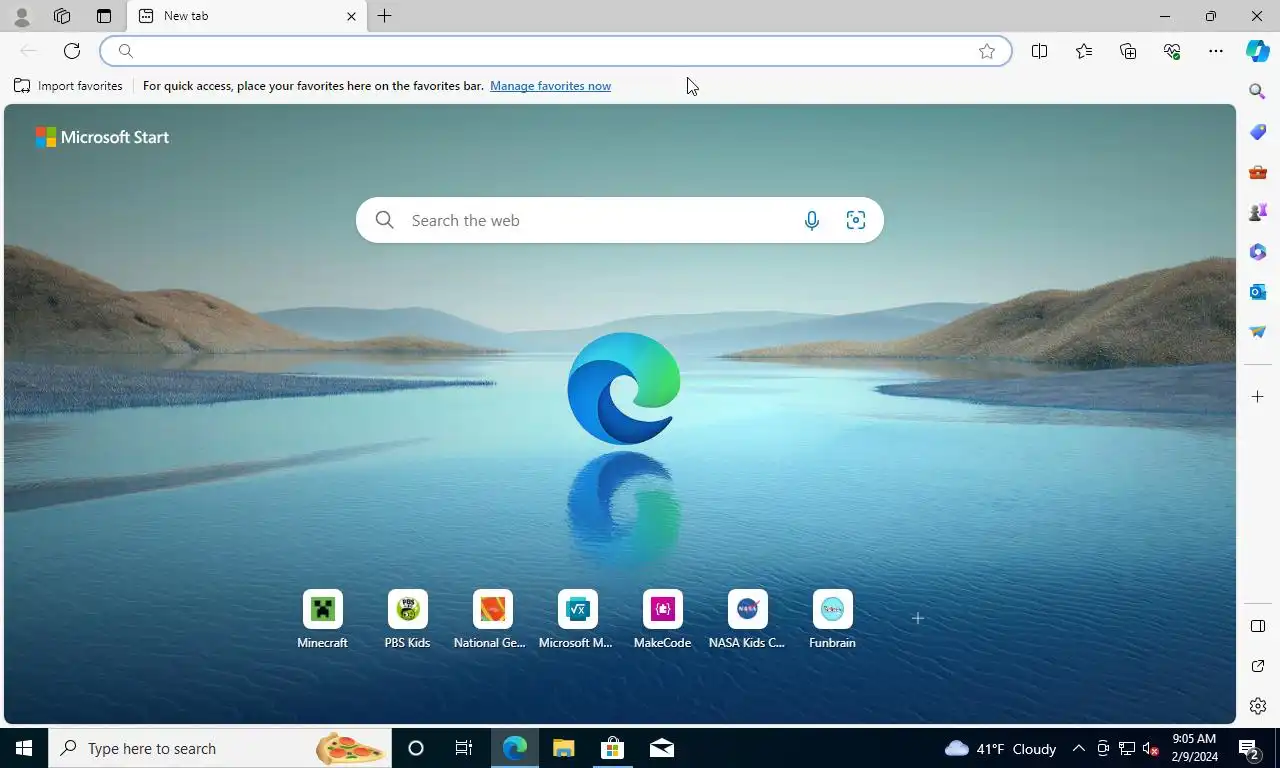Open the sidebar Shopping tag icon
Viewport: 1280px width, 768px height.
pyautogui.click(x=1258, y=132)
